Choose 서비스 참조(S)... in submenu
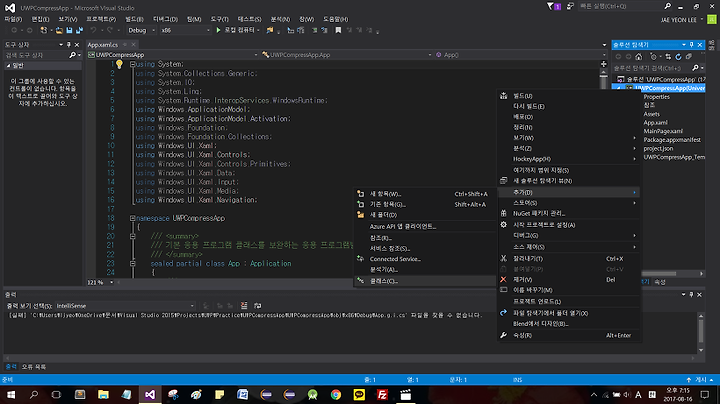720x404 pixels. click(425, 248)
